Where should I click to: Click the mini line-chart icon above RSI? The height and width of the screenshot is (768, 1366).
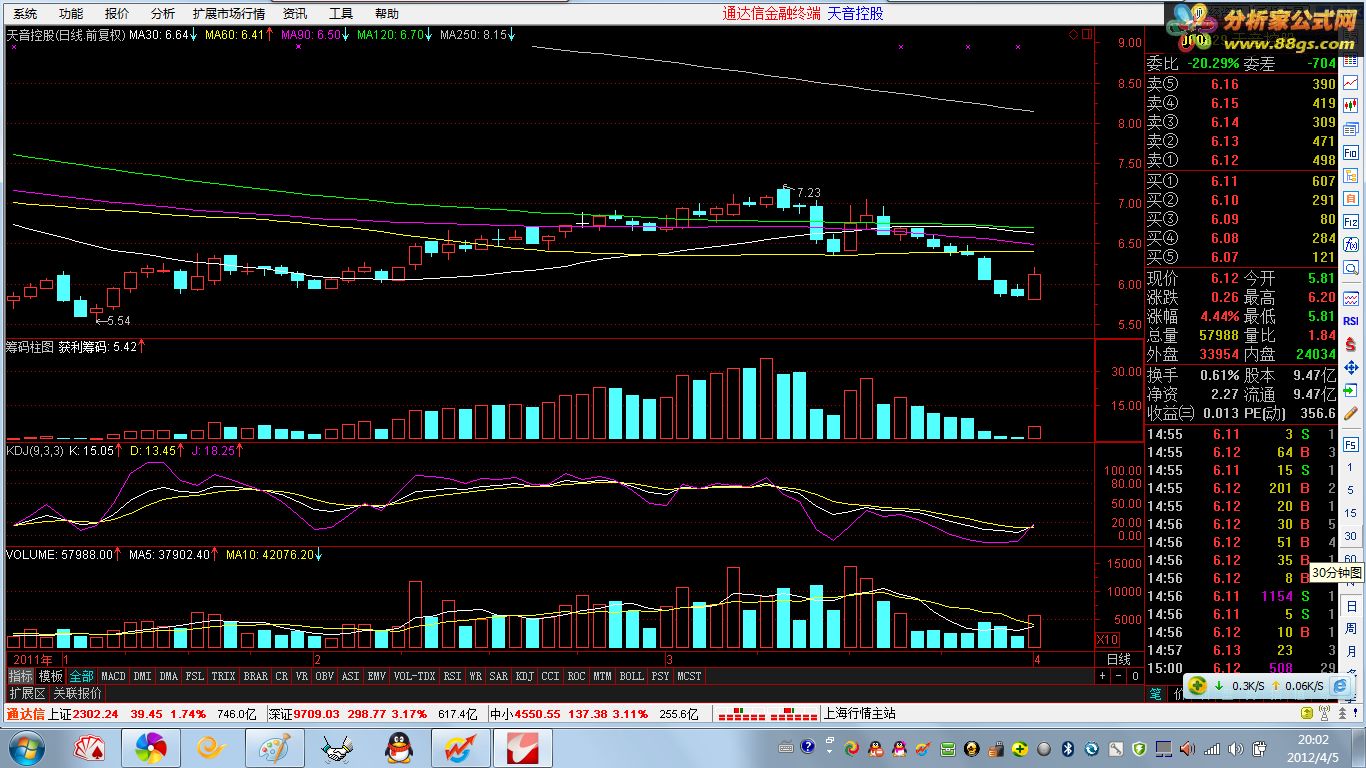click(x=1351, y=298)
